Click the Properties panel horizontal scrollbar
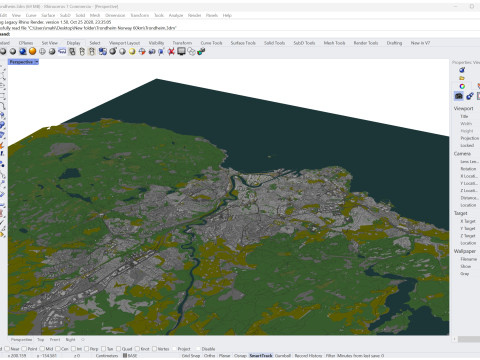Image resolution: width=480 pixels, height=360 pixels. (469, 339)
